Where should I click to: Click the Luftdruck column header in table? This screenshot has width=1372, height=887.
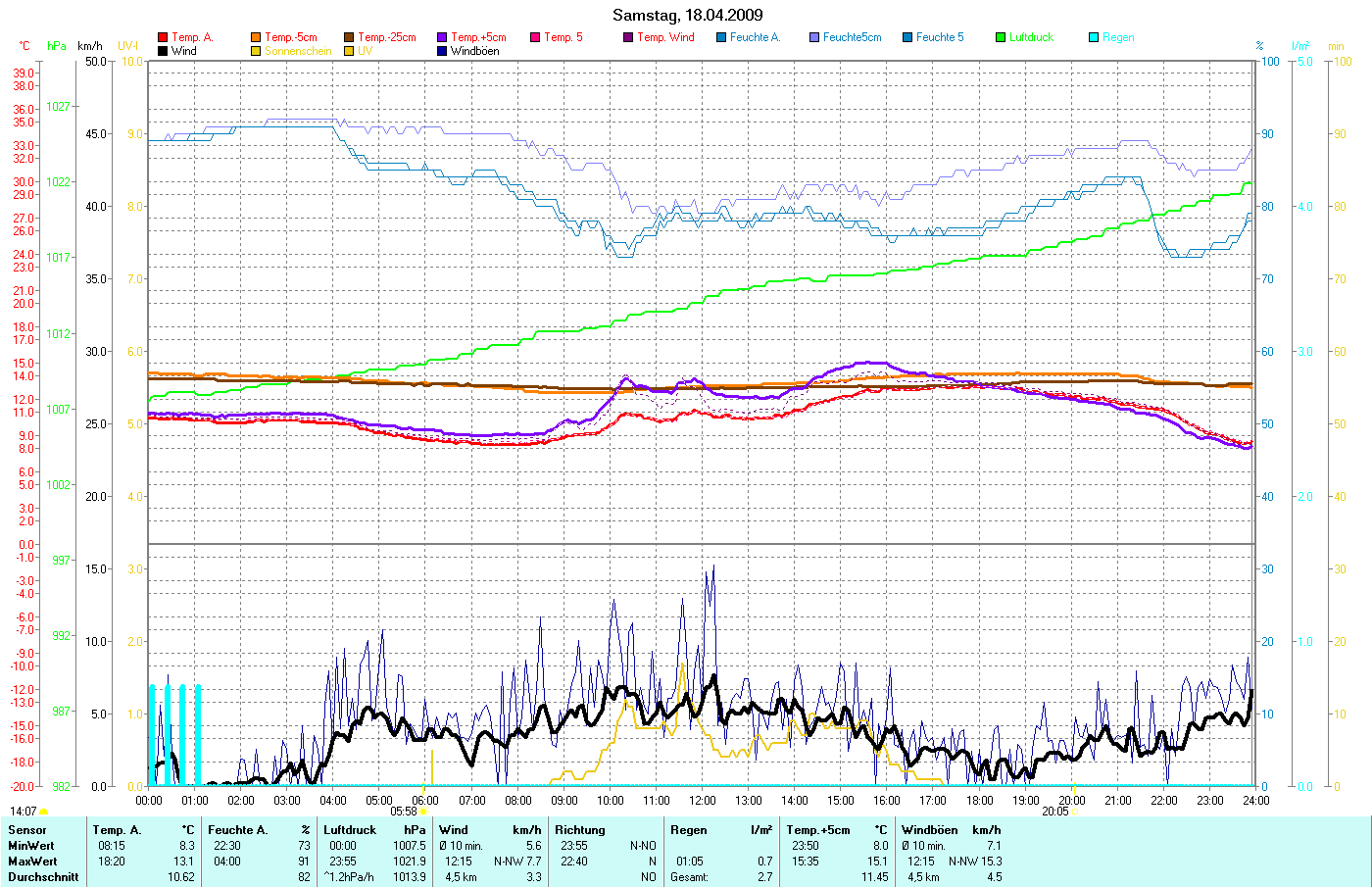350,830
